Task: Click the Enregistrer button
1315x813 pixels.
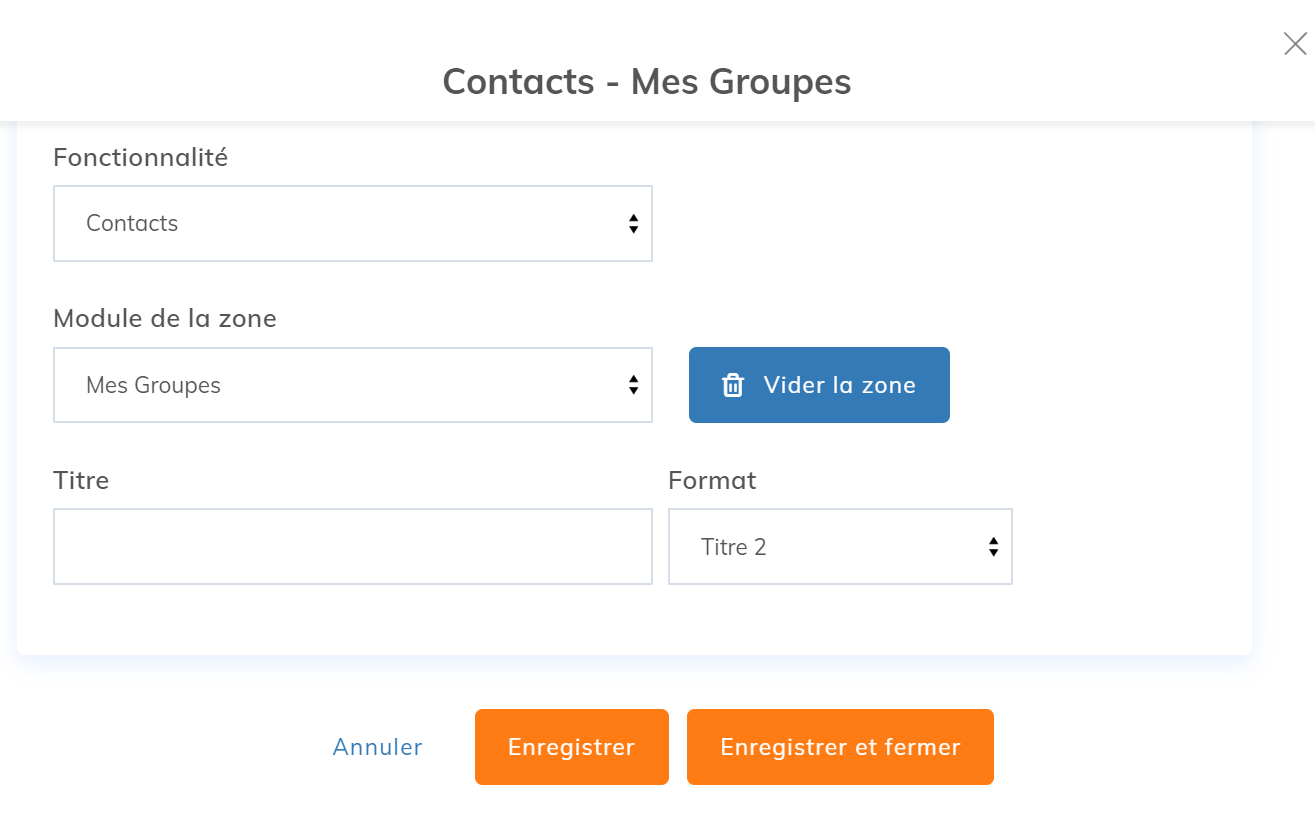Action: (571, 747)
